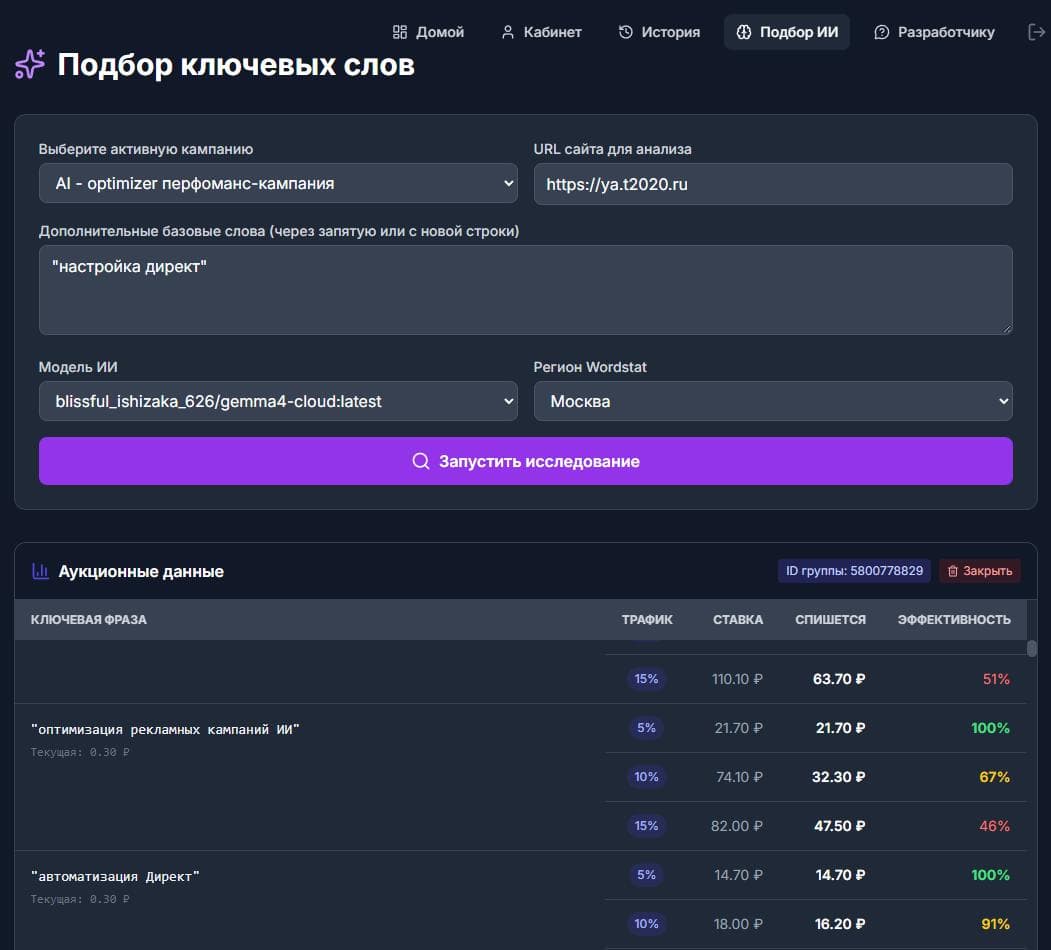The height and width of the screenshot is (950, 1051).
Task: Click the user icon beside Кабинет
Action: 508,32
